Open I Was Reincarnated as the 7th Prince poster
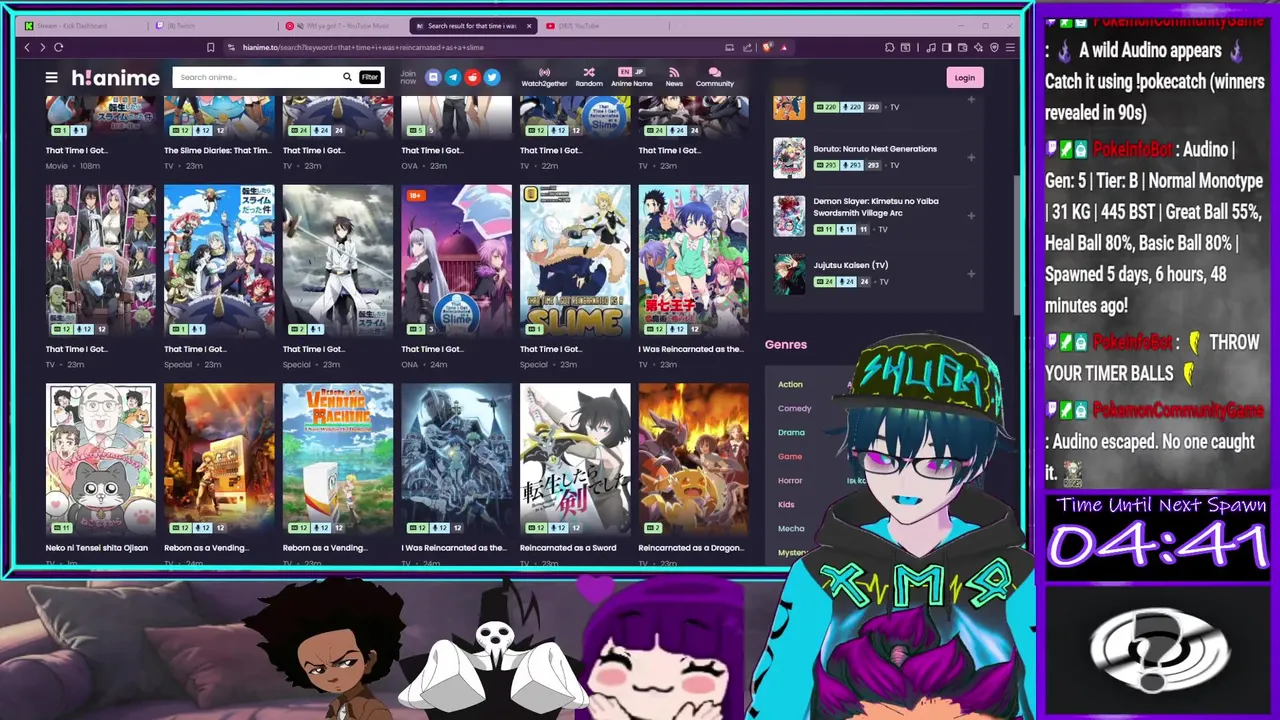The height and width of the screenshot is (720, 1280). [x=693, y=260]
